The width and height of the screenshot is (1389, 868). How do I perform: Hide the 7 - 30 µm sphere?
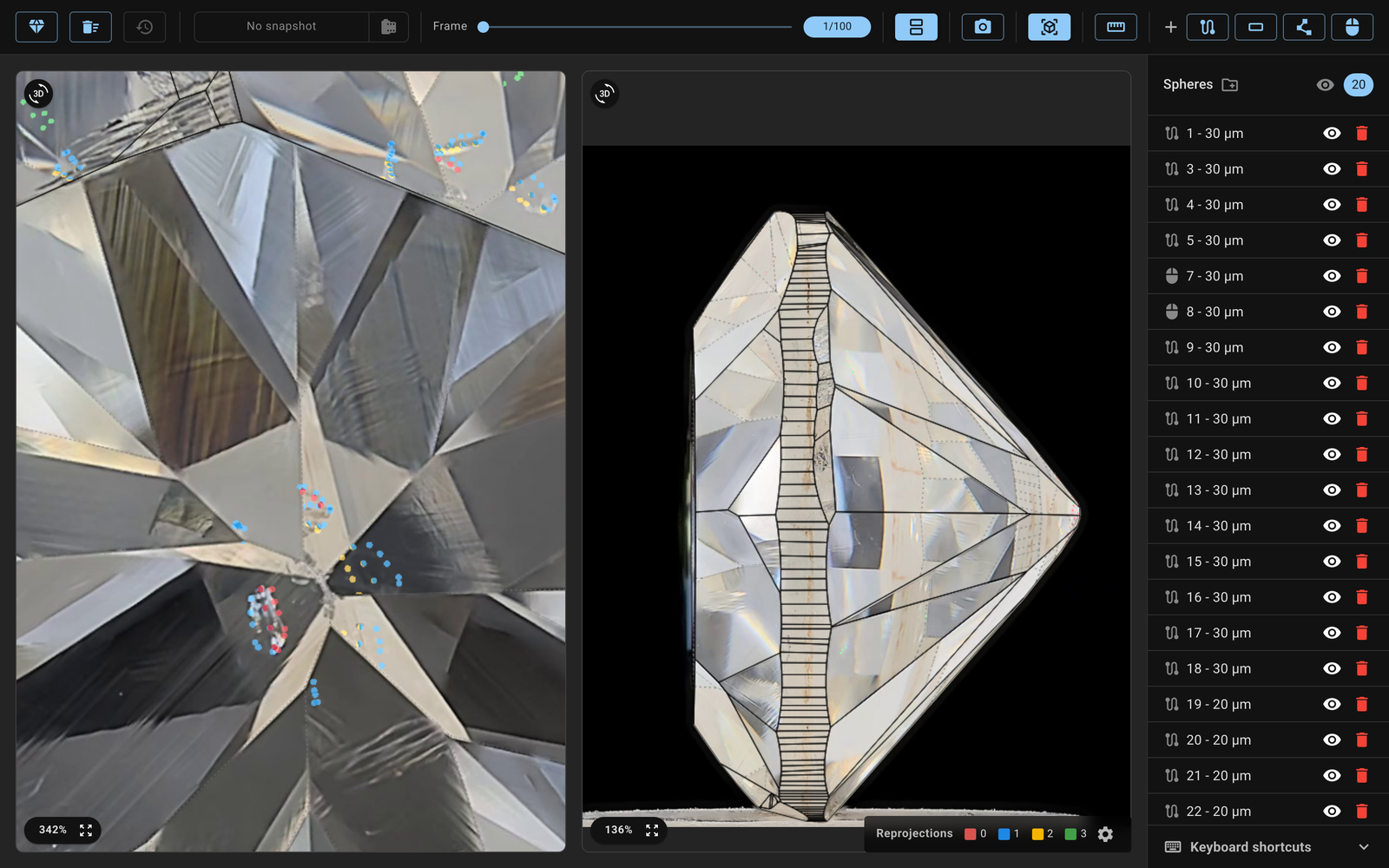pyautogui.click(x=1332, y=276)
